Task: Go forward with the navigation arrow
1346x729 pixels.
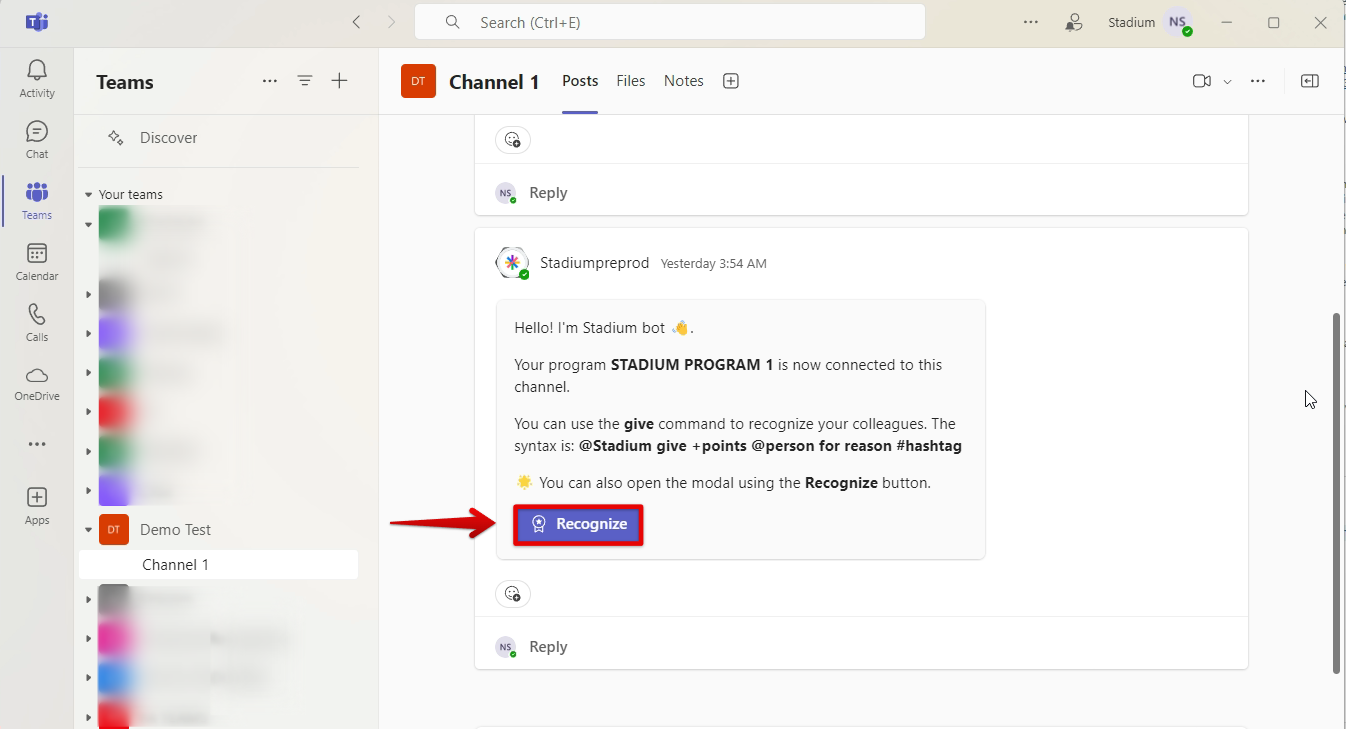Action: (391, 22)
